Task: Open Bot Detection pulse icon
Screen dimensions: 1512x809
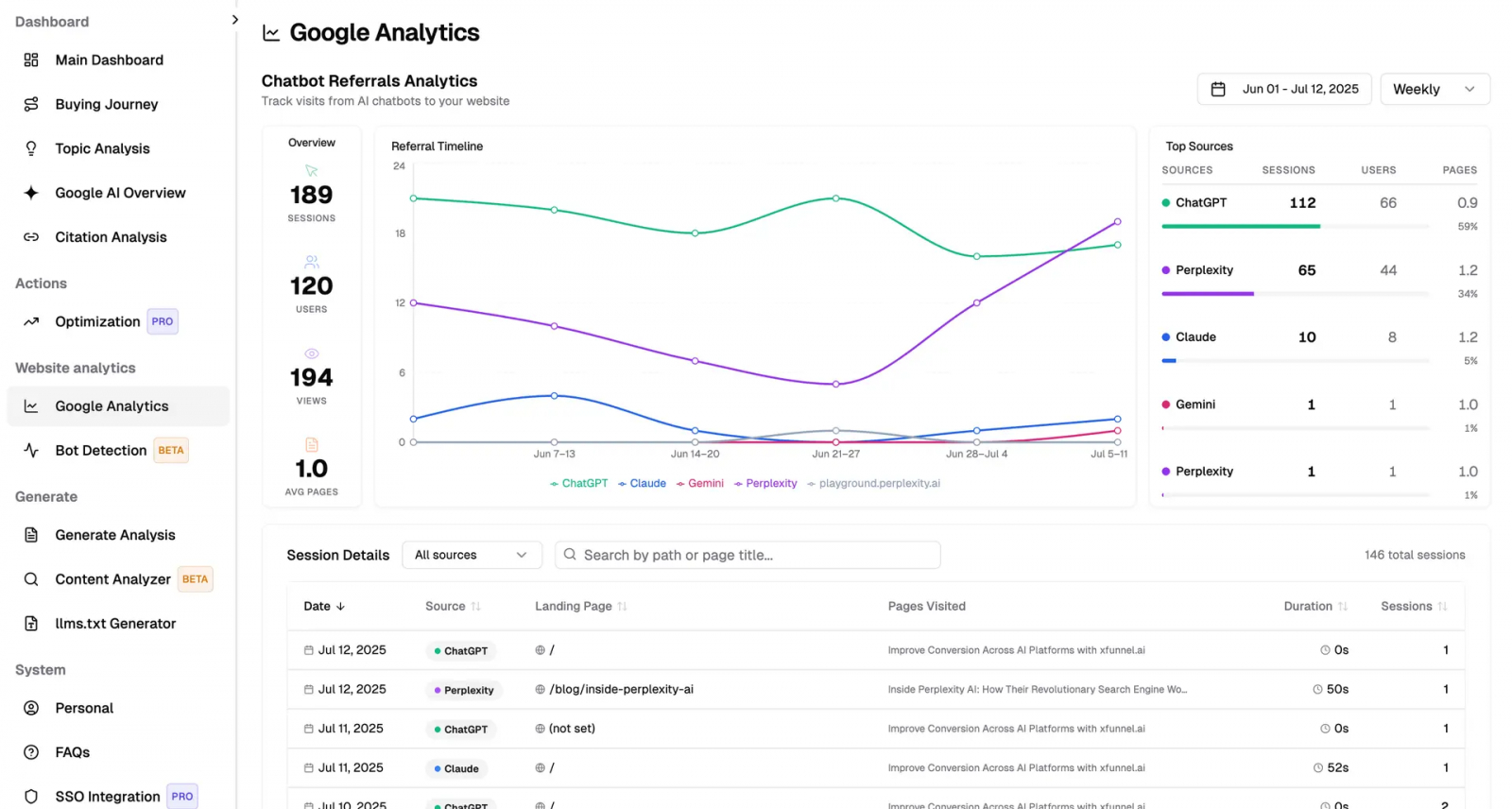Action: [x=31, y=451]
